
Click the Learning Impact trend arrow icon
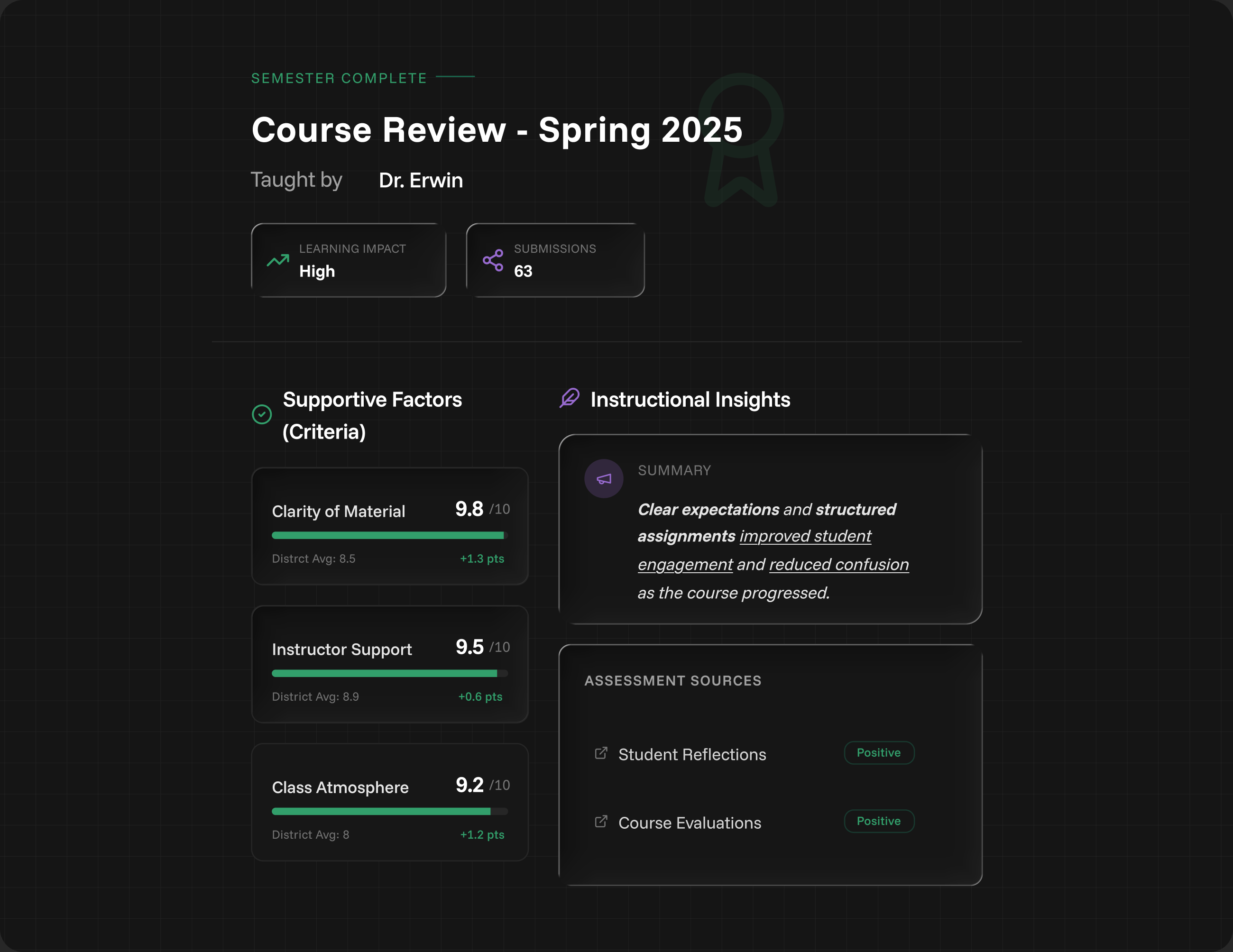(278, 260)
